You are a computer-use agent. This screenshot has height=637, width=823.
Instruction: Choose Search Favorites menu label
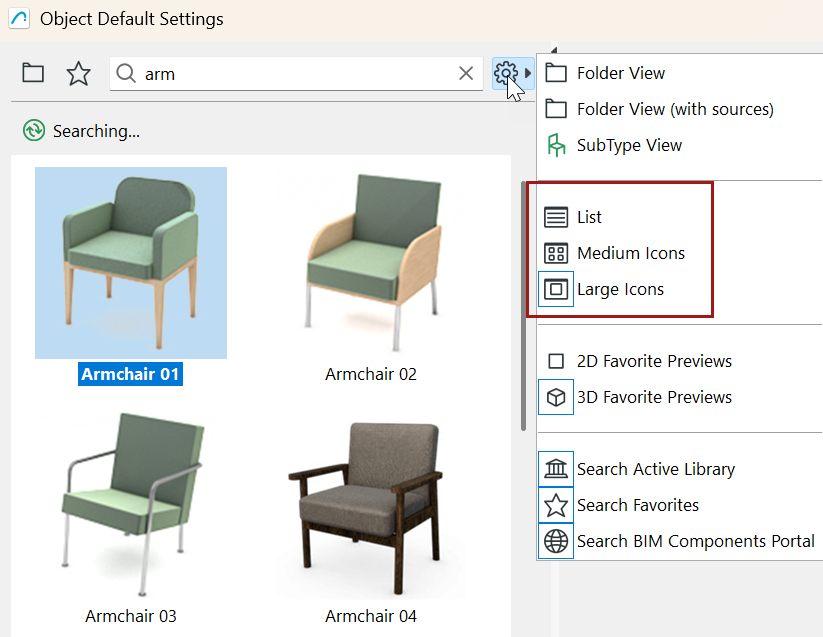pyautogui.click(x=638, y=505)
